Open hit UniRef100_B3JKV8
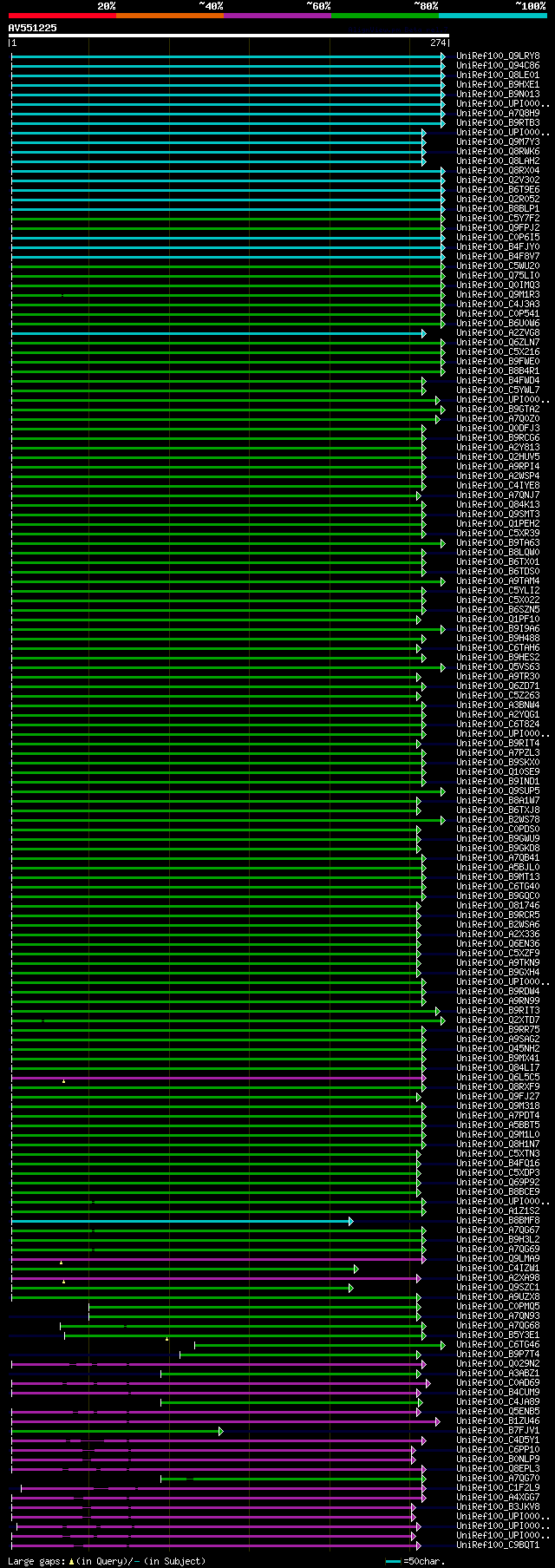Image resolution: width=555 pixels, height=1568 pixels. tap(498, 1506)
